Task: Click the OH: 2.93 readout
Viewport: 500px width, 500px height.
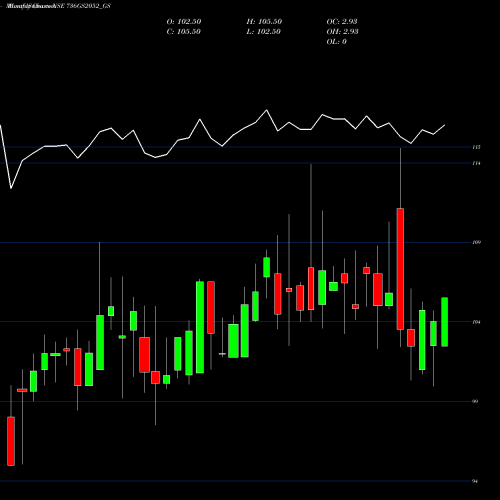Action: 342,32
